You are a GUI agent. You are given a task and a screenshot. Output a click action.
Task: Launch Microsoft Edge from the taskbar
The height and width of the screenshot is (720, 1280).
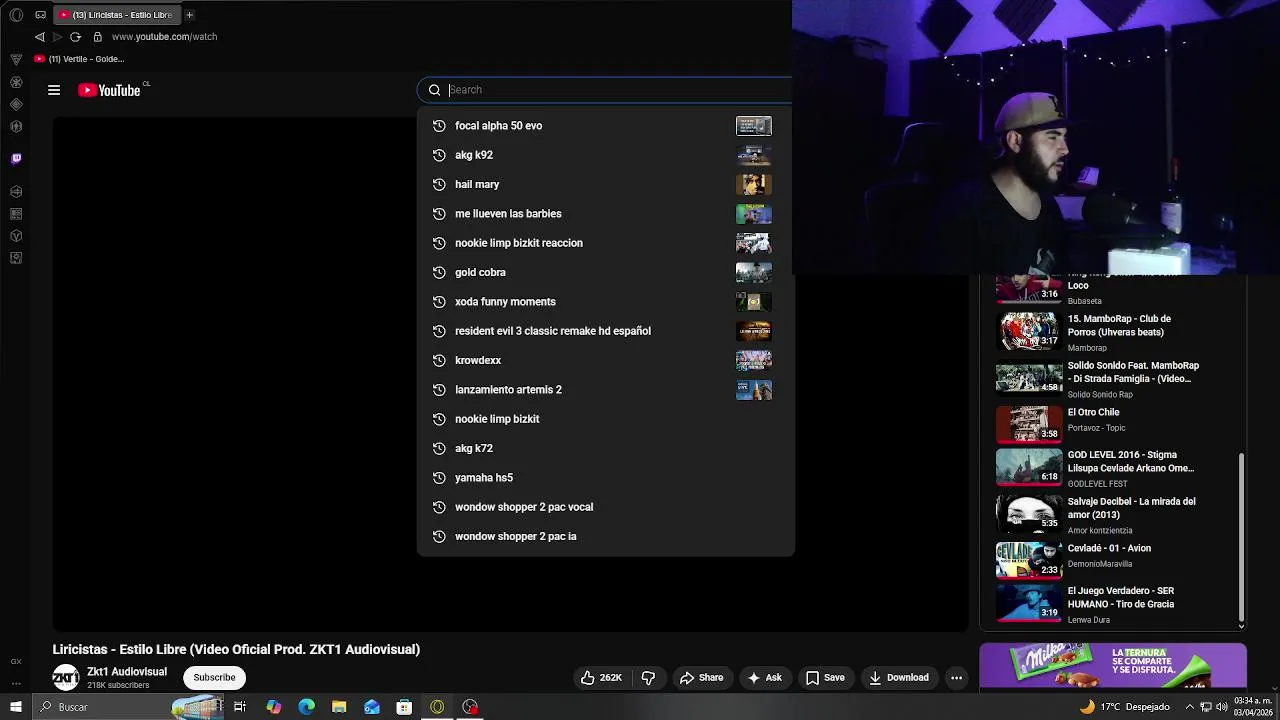click(x=306, y=707)
